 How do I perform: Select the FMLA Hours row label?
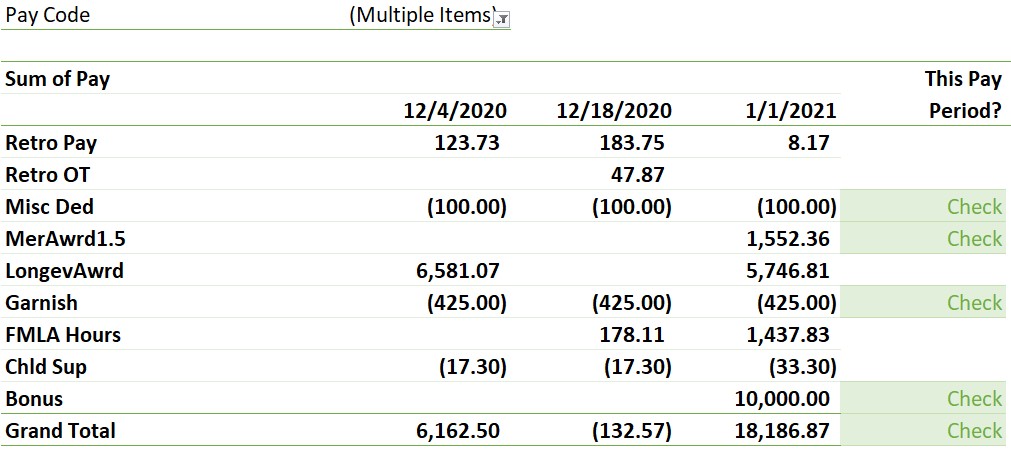pyautogui.click(x=63, y=335)
